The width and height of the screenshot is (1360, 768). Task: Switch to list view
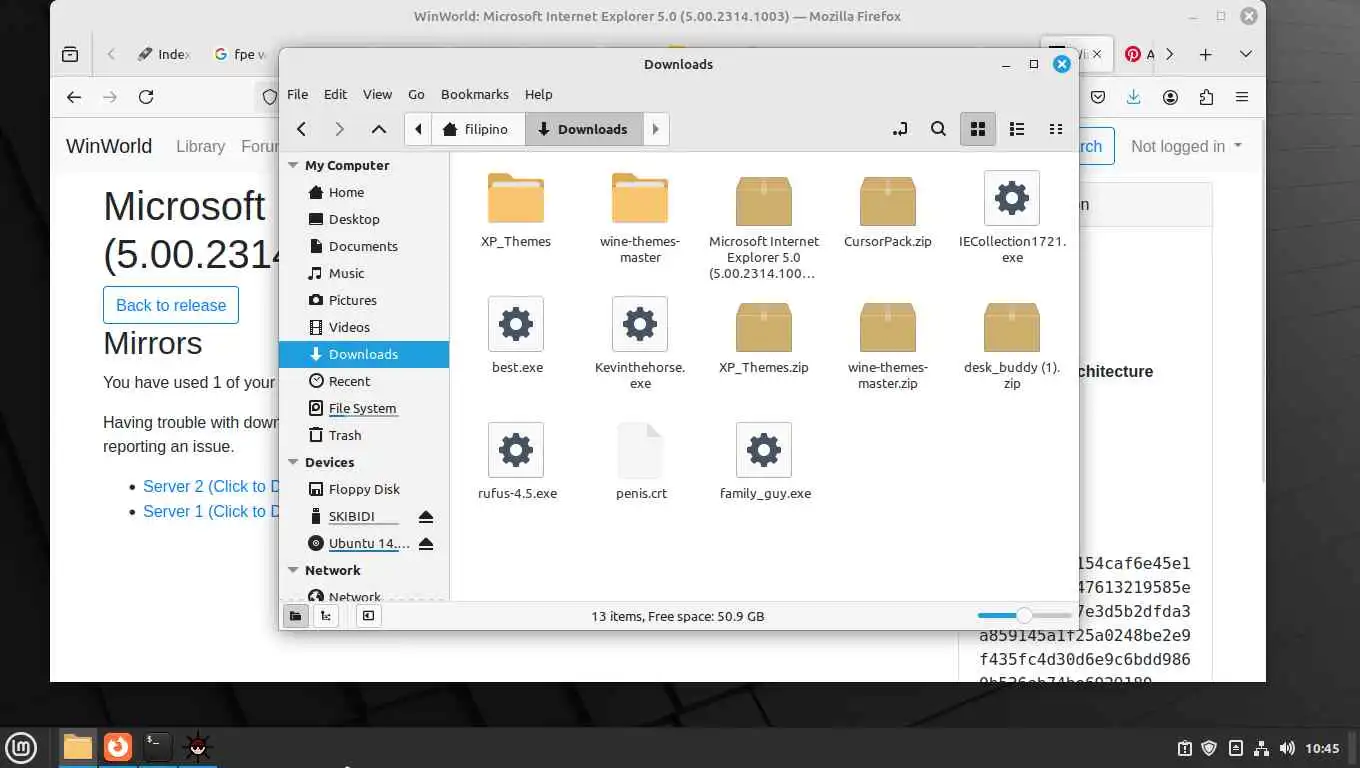point(1017,129)
